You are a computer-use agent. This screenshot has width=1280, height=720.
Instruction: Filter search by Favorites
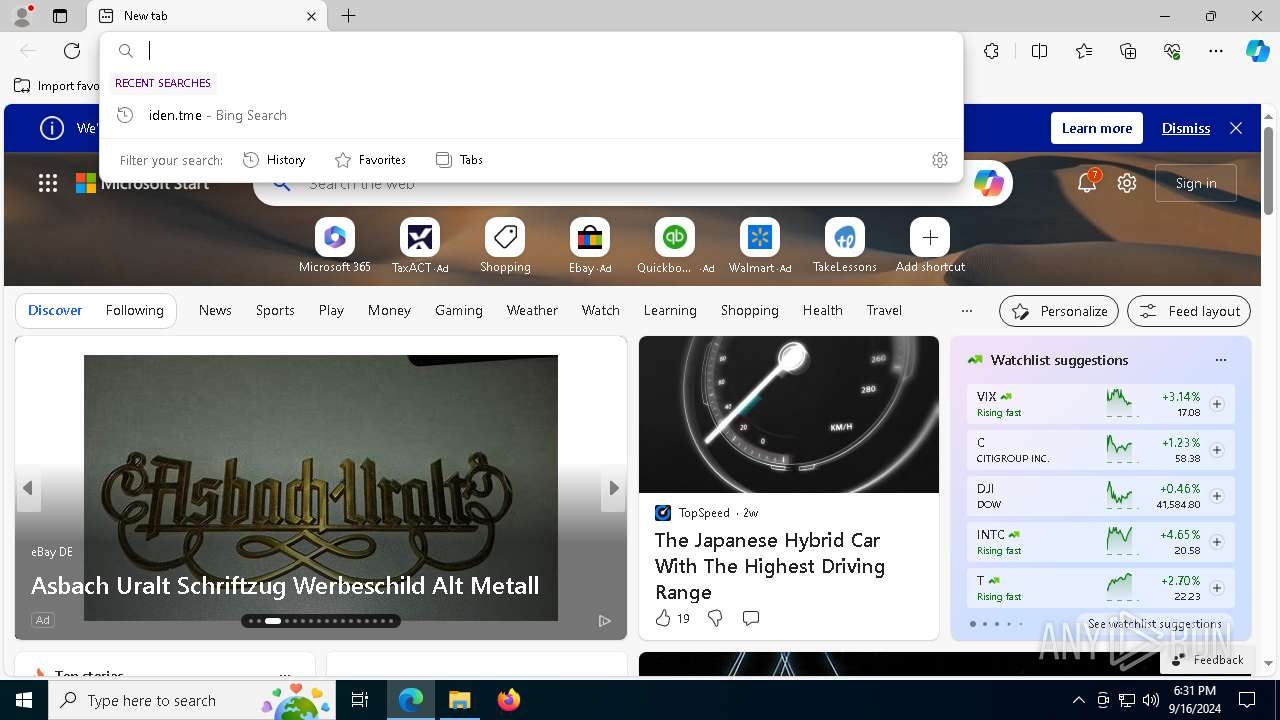[x=370, y=160]
